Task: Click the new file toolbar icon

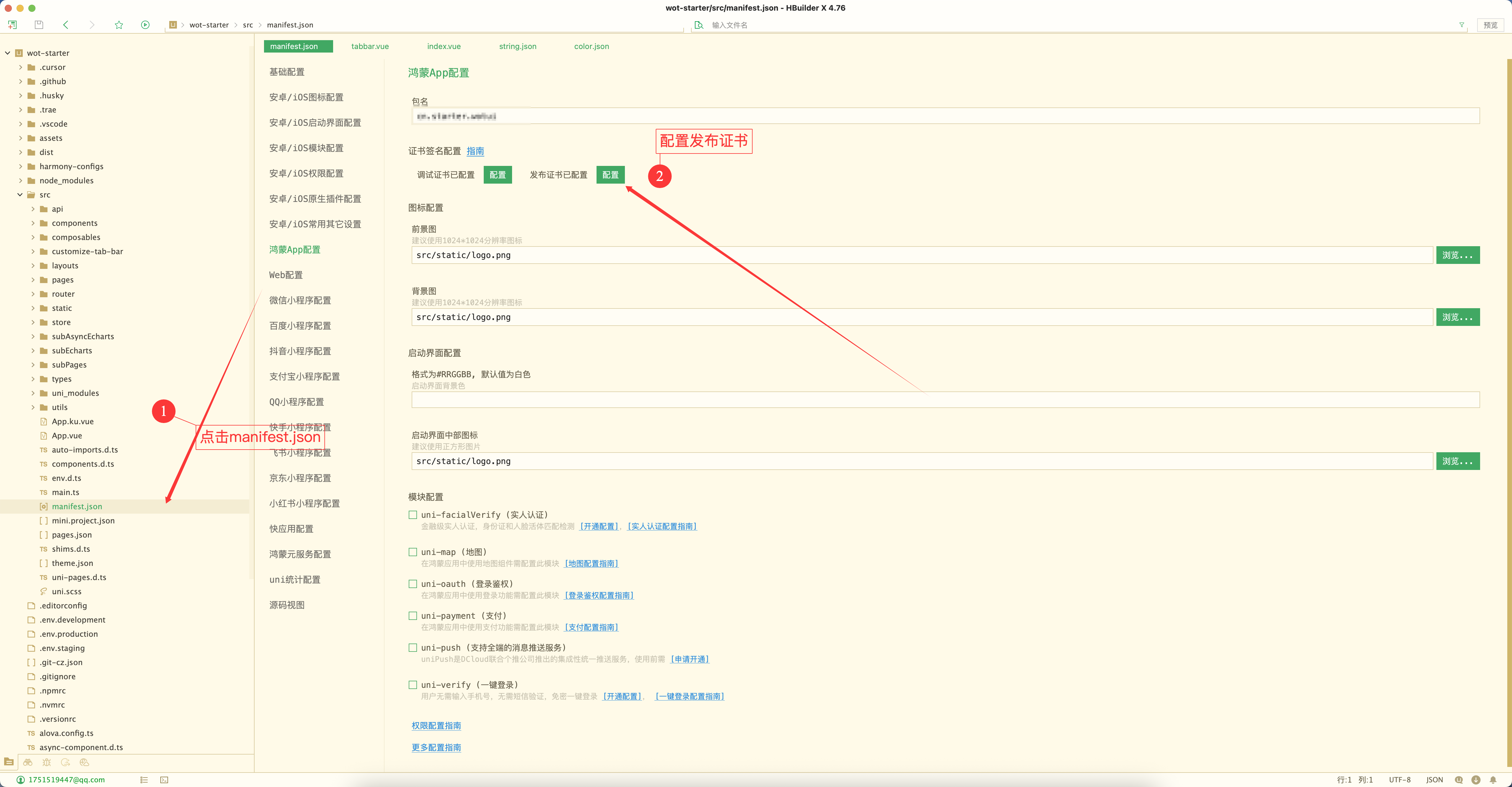Action: click(12, 25)
